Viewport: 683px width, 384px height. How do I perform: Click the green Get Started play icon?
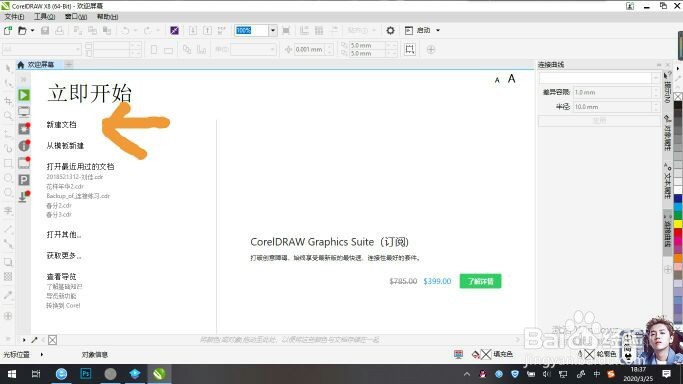24,95
